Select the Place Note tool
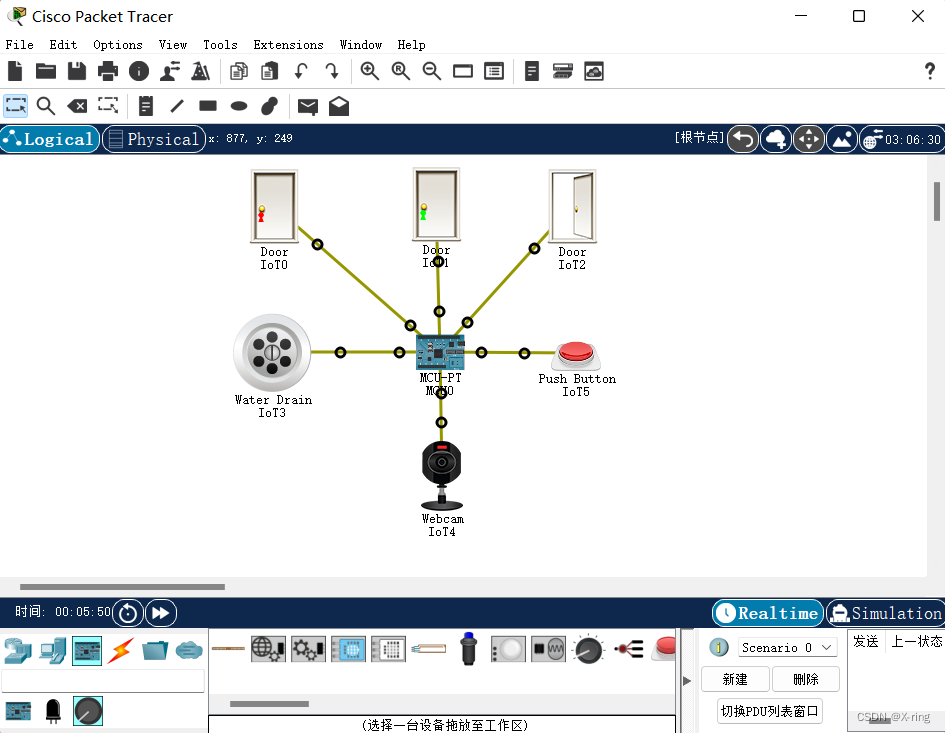Viewport: 945px width, 733px height. coord(145,106)
